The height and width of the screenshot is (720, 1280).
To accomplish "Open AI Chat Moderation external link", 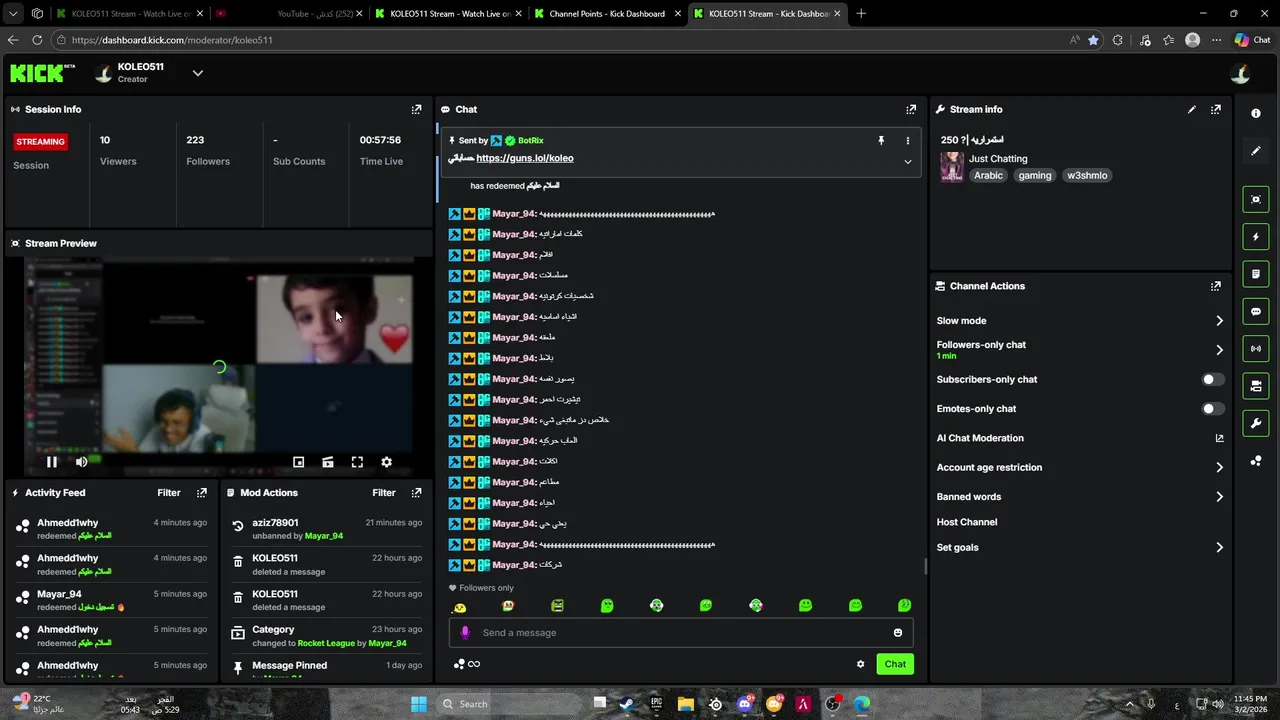I will click(x=1219, y=438).
